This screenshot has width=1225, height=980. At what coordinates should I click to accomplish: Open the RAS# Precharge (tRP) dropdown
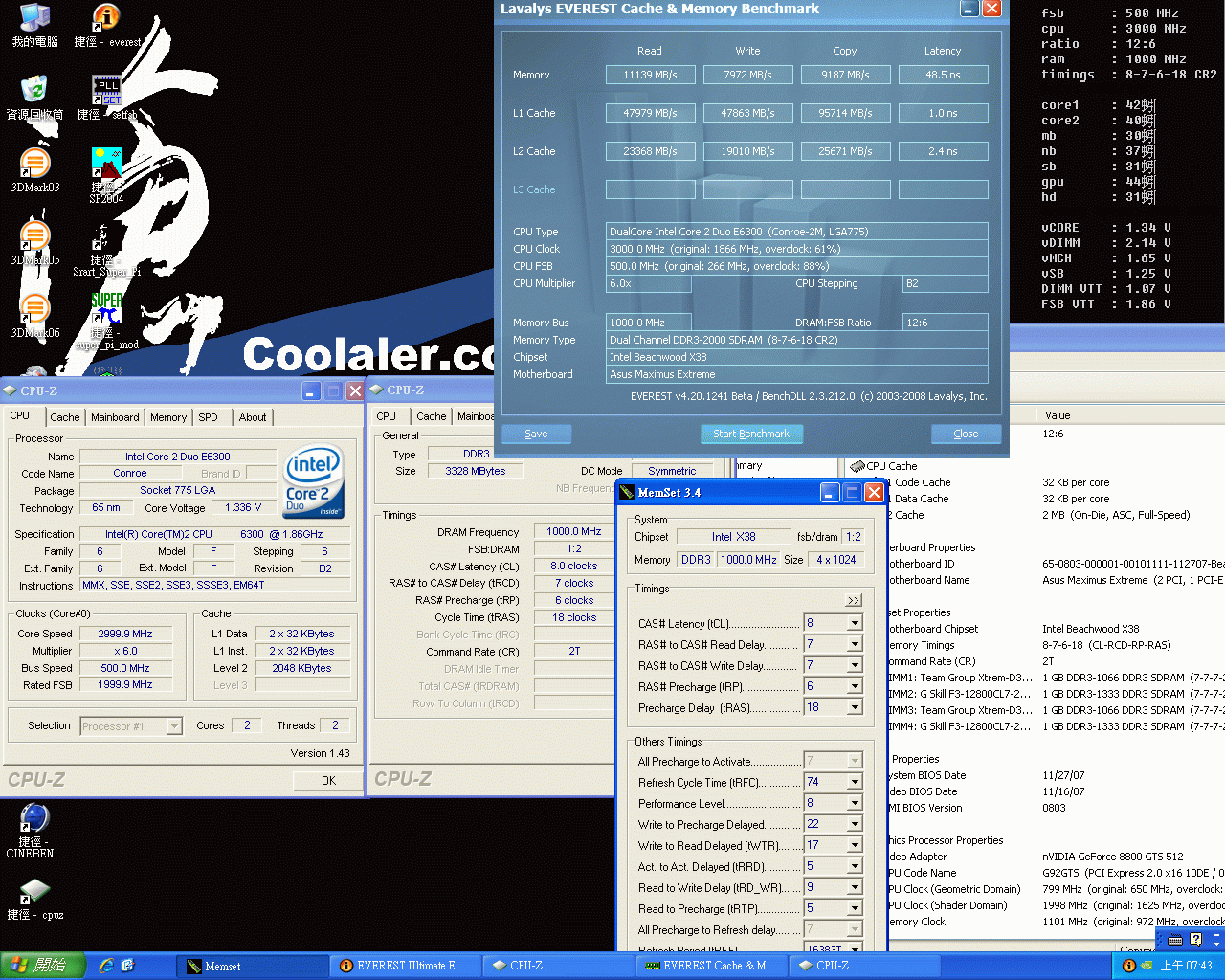(x=855, y=686)
